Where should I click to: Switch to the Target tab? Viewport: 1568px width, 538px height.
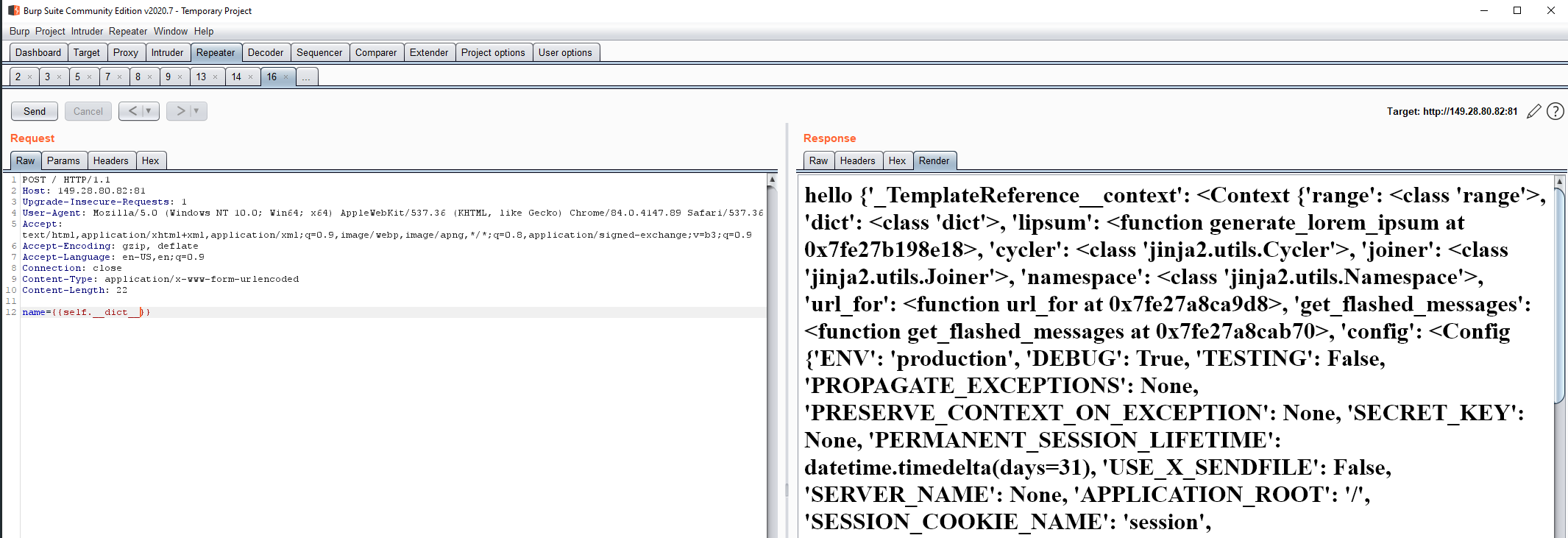click(x=87, y=52)
